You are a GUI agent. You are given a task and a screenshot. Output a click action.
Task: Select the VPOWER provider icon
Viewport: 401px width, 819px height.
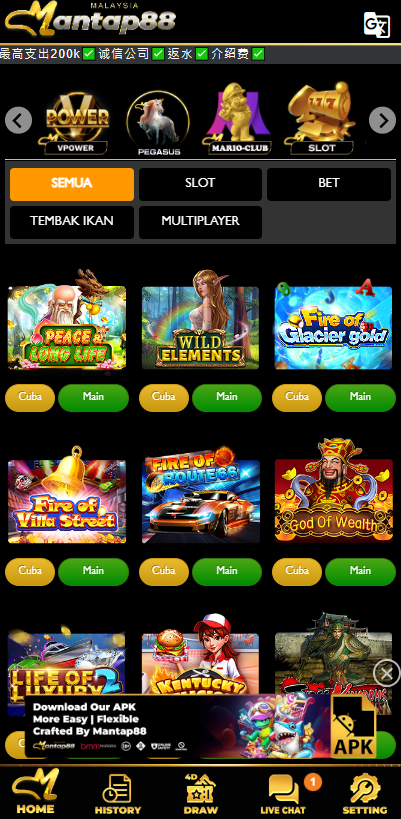click(x=76, y=123)
